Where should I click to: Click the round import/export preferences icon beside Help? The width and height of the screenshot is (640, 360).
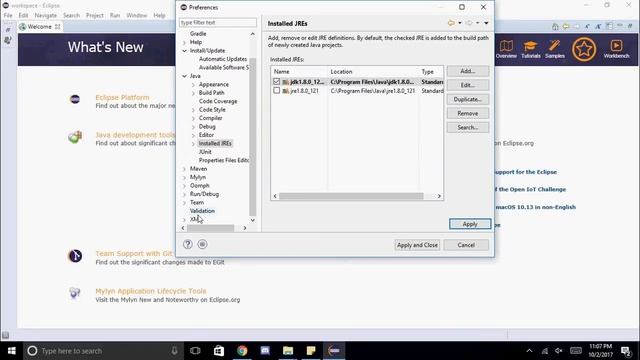(202, 244)
